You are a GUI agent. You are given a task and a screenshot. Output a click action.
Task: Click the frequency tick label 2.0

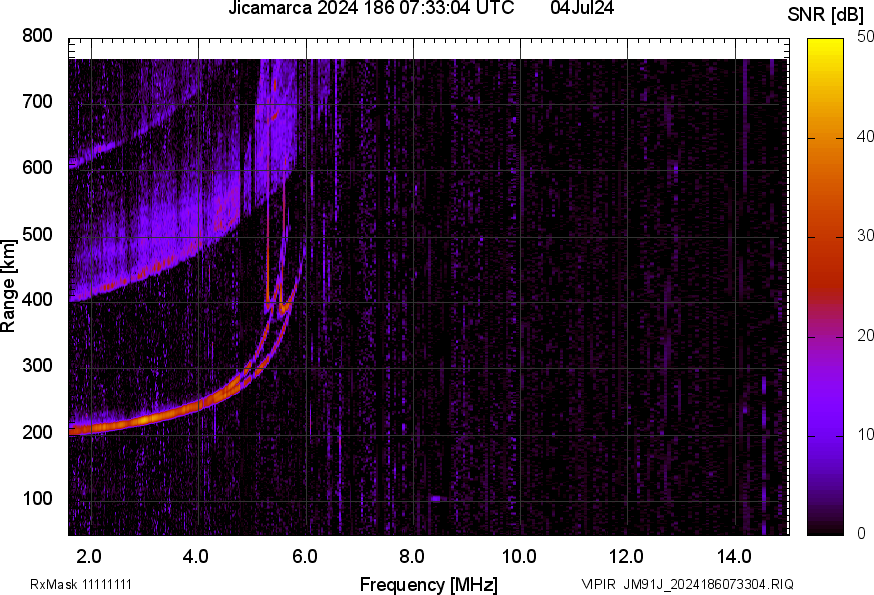pos(88,557)
